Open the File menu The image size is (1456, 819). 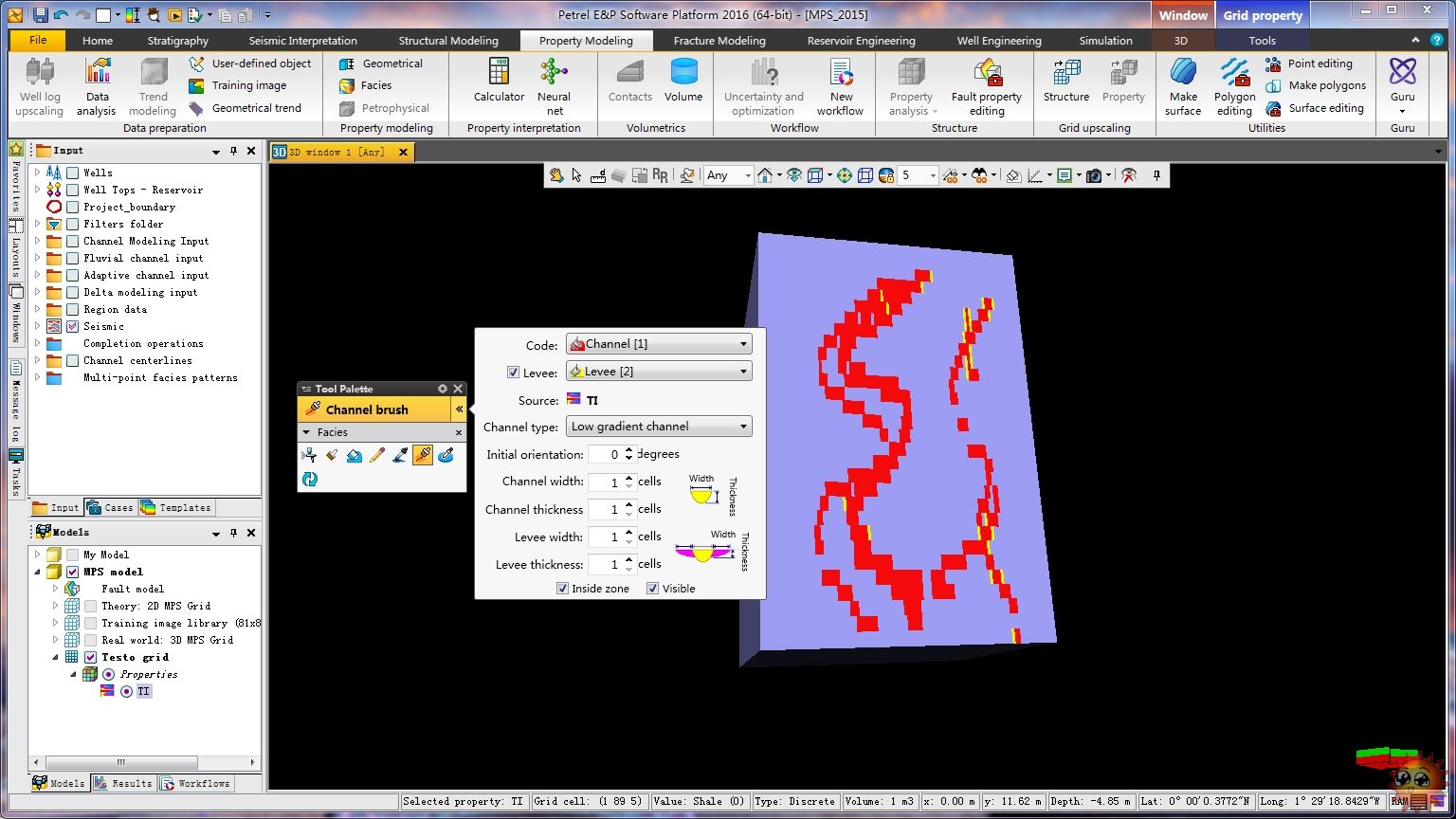tap(38, 41)
